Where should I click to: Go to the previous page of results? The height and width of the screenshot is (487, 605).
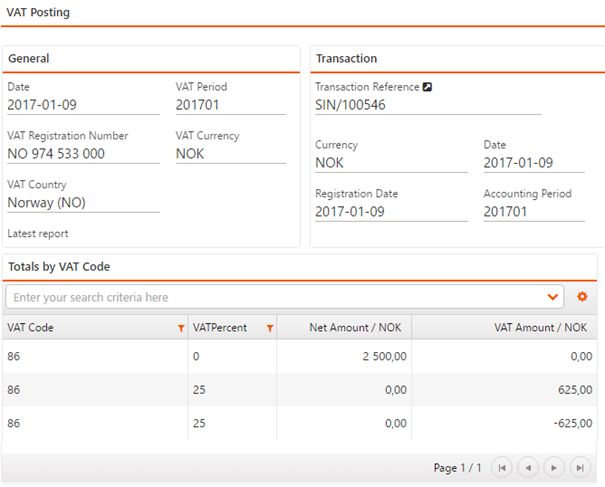point(528,467)
